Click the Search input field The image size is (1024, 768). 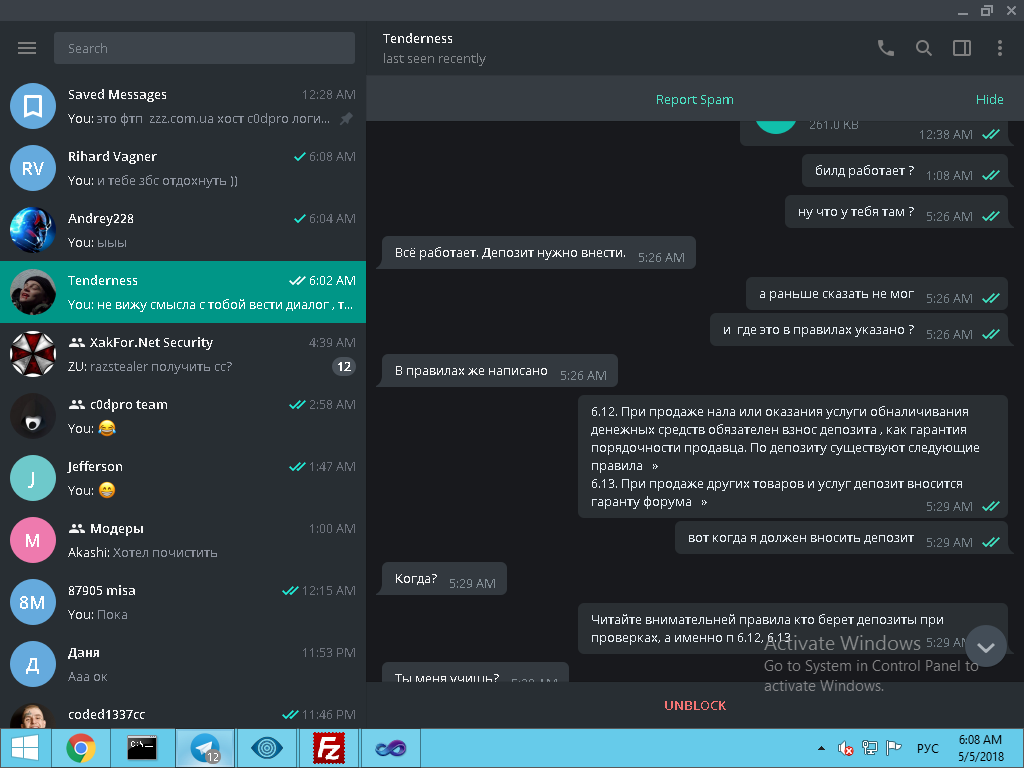(x=204, y=48)
